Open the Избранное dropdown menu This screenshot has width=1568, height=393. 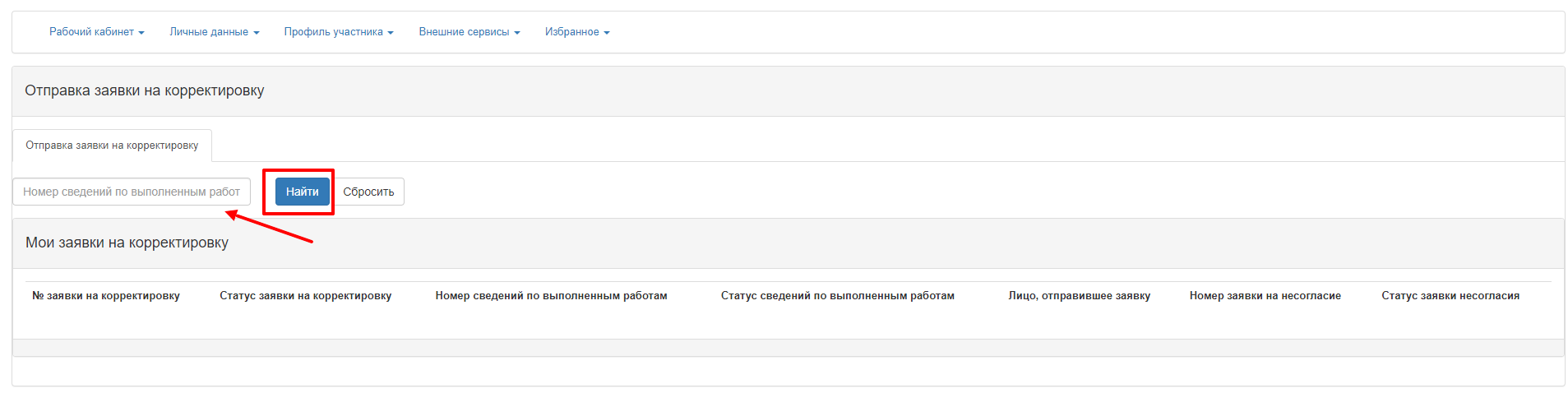pos(577,32)
